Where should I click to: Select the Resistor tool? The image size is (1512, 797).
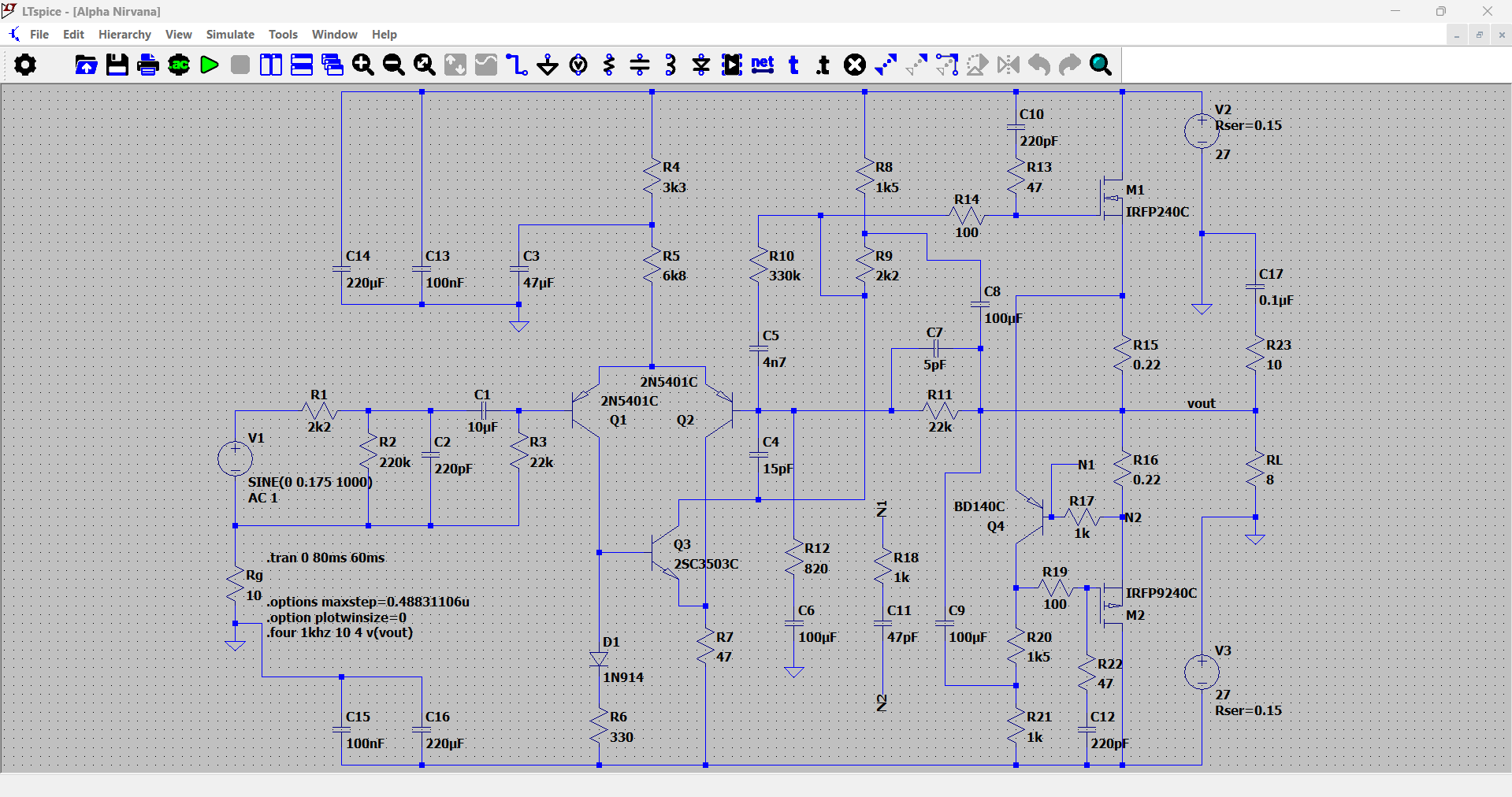point(609,65)
